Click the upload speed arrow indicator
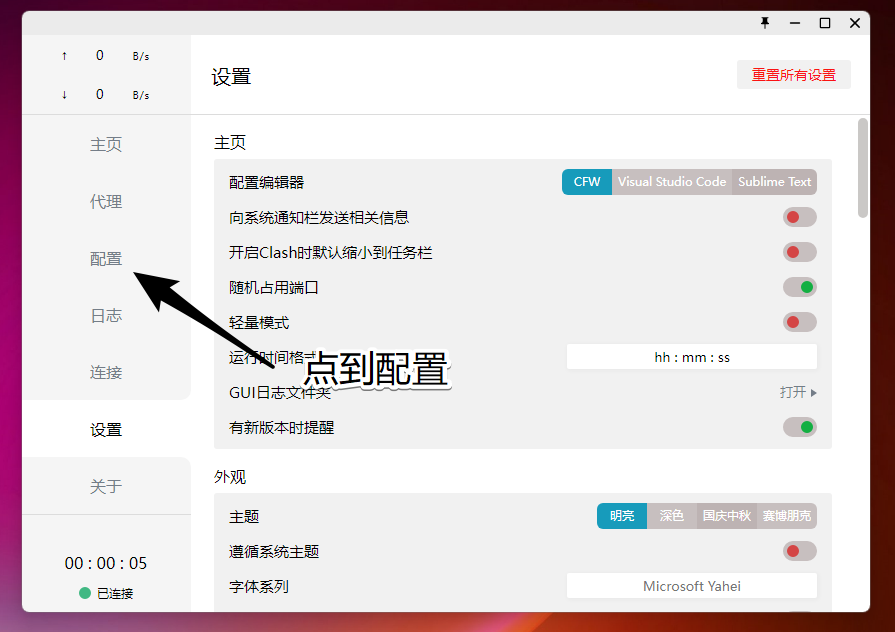The height and width of the screenshot is (632, 895). [65, 56]
